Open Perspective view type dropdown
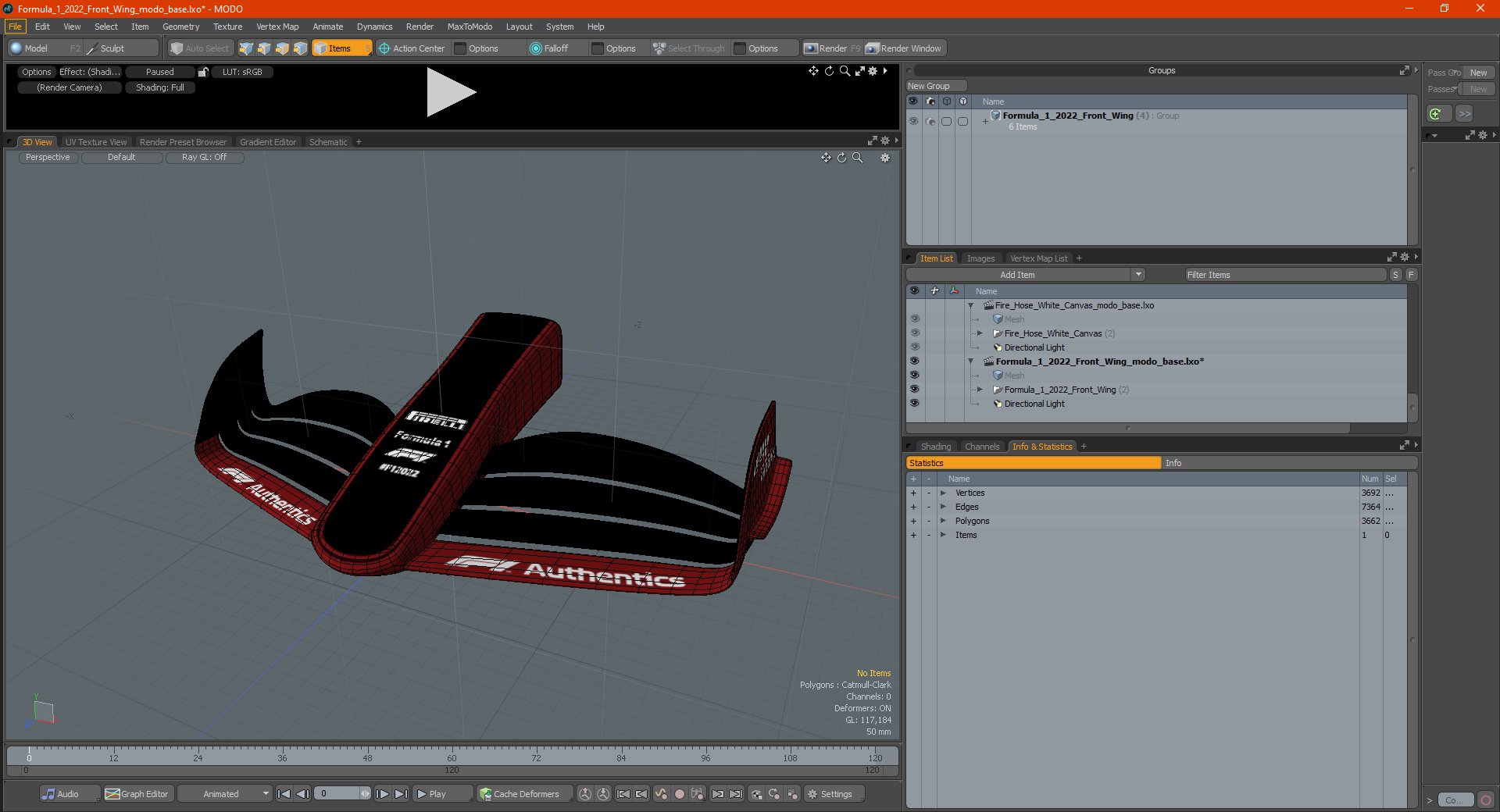 tap(48, 157)
